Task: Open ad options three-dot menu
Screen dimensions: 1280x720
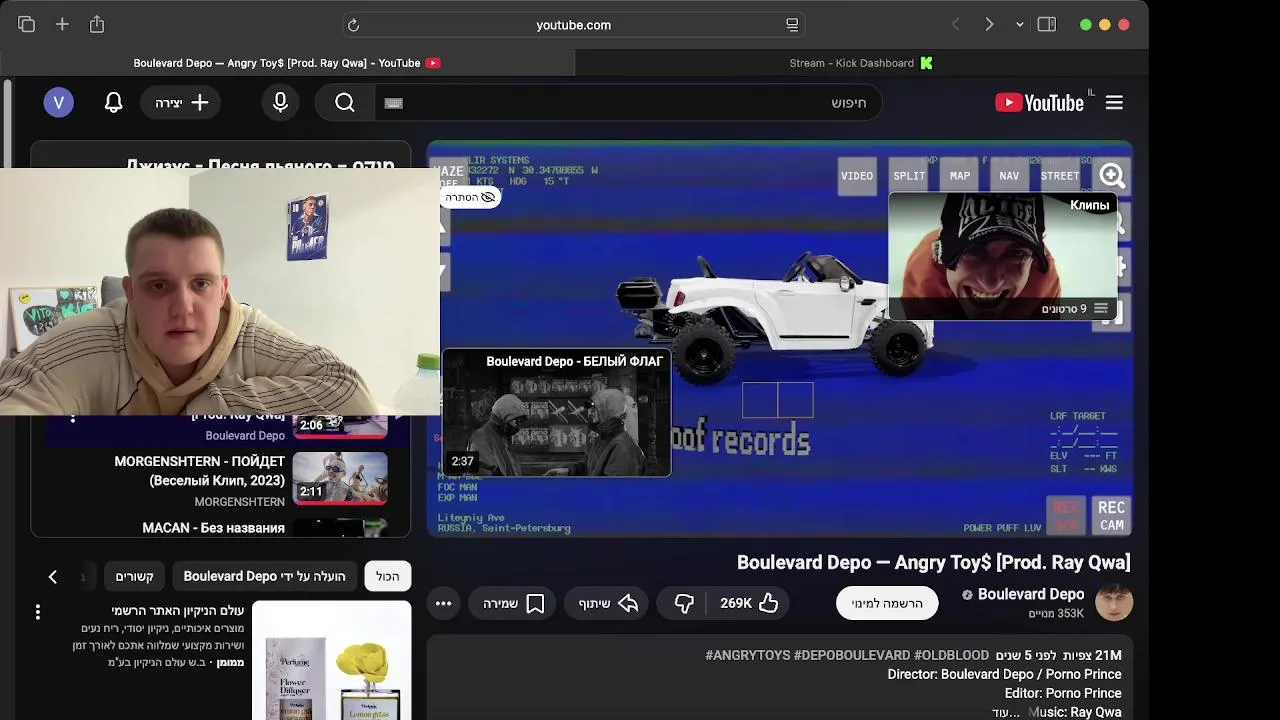Action: point(38,612)
